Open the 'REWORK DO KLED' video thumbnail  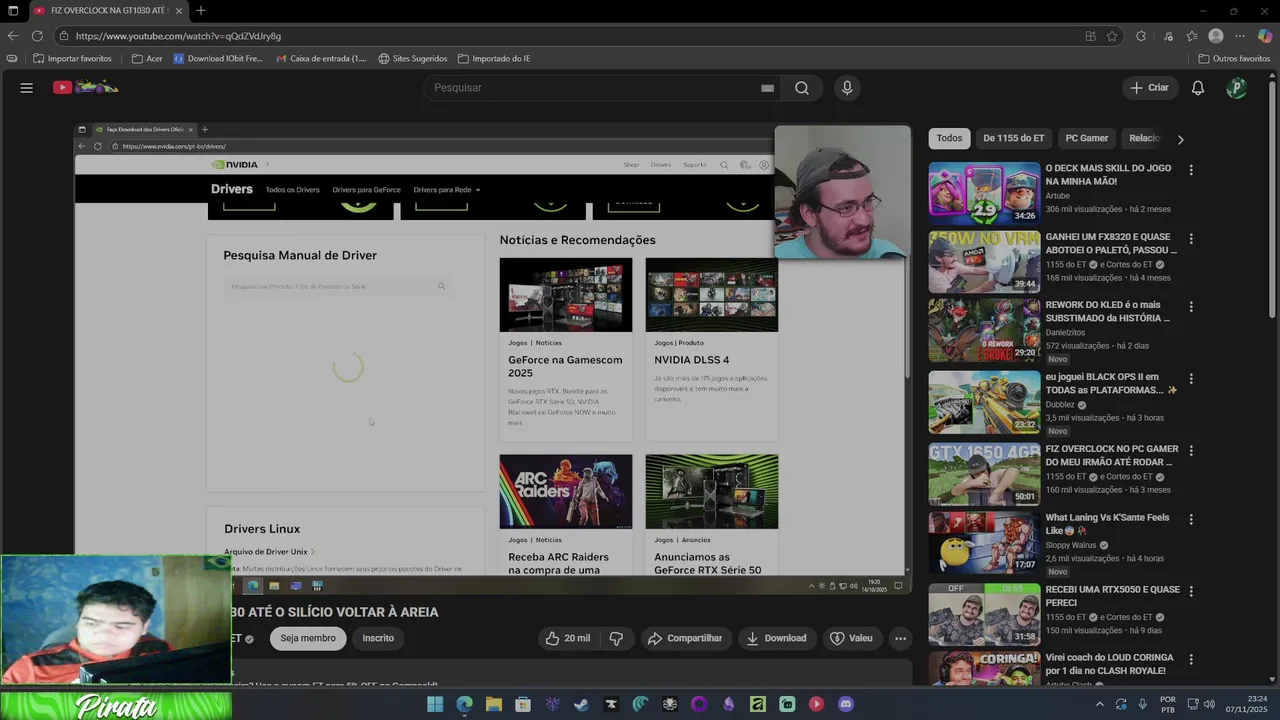(x=984, y=331)
